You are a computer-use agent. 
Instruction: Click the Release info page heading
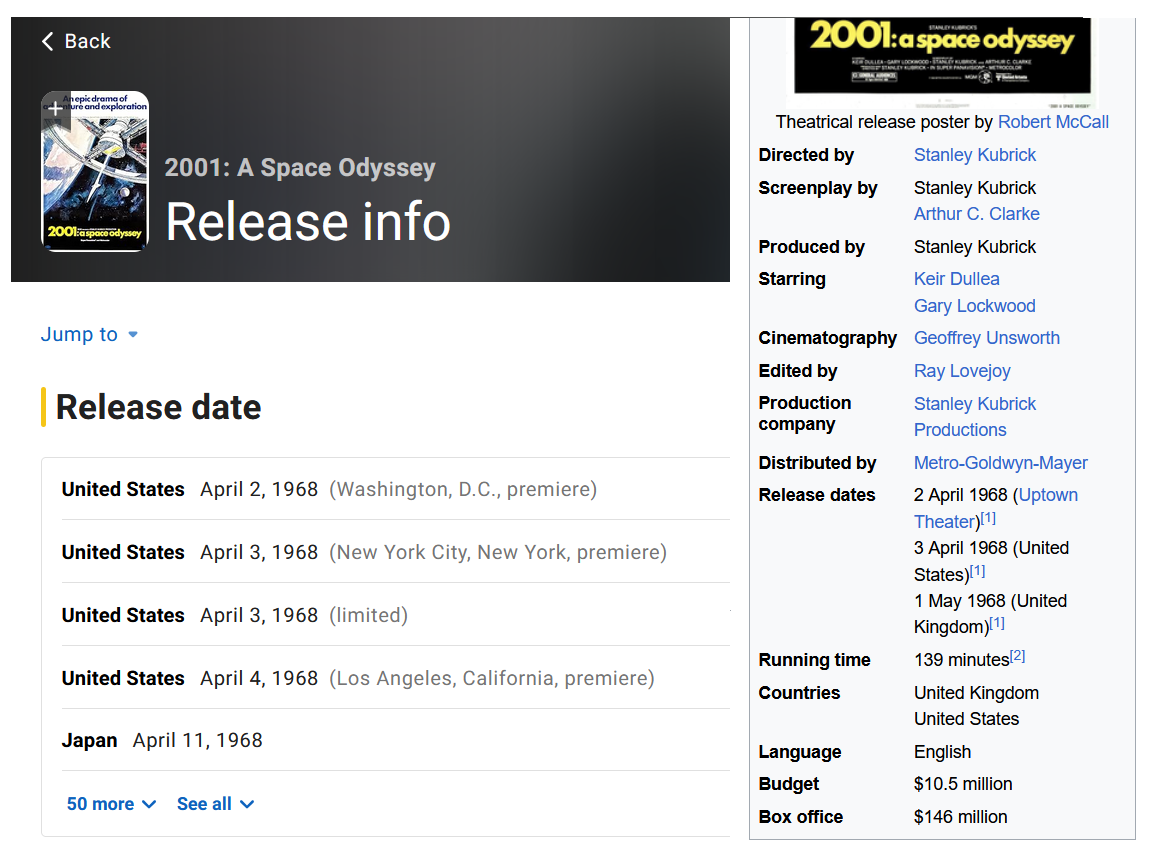[x=308, y=221]
